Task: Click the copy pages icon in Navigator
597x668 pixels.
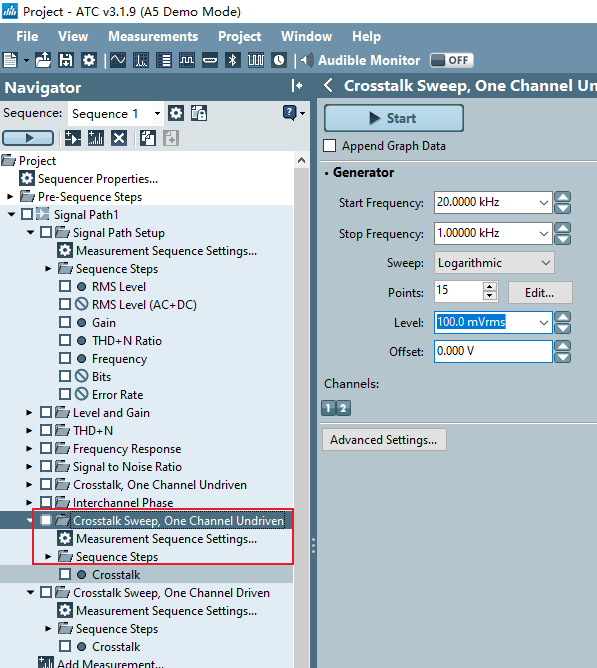Action: point(148,138)
